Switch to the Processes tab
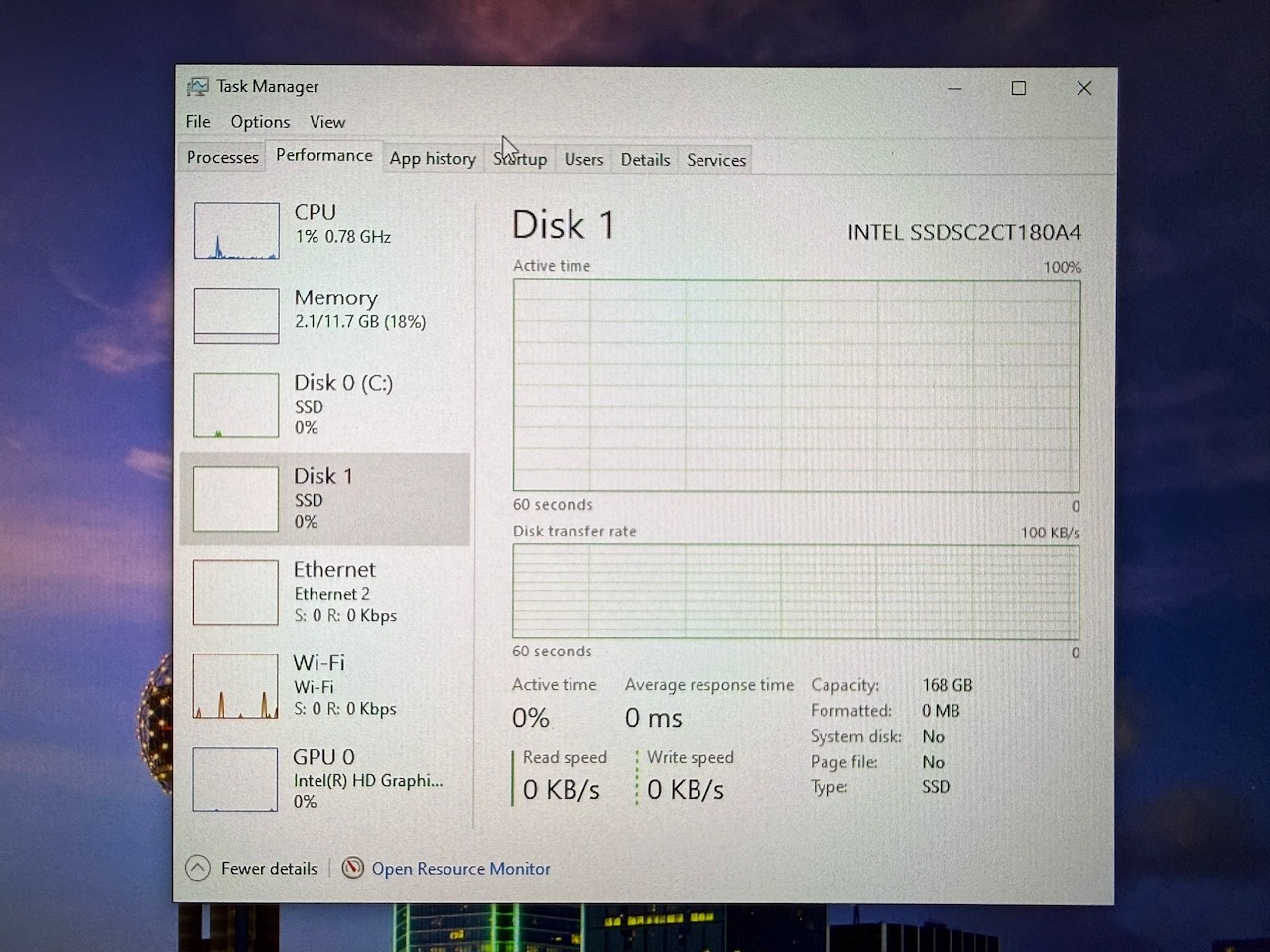1270x952 pixels. click(x=222, y=158)
